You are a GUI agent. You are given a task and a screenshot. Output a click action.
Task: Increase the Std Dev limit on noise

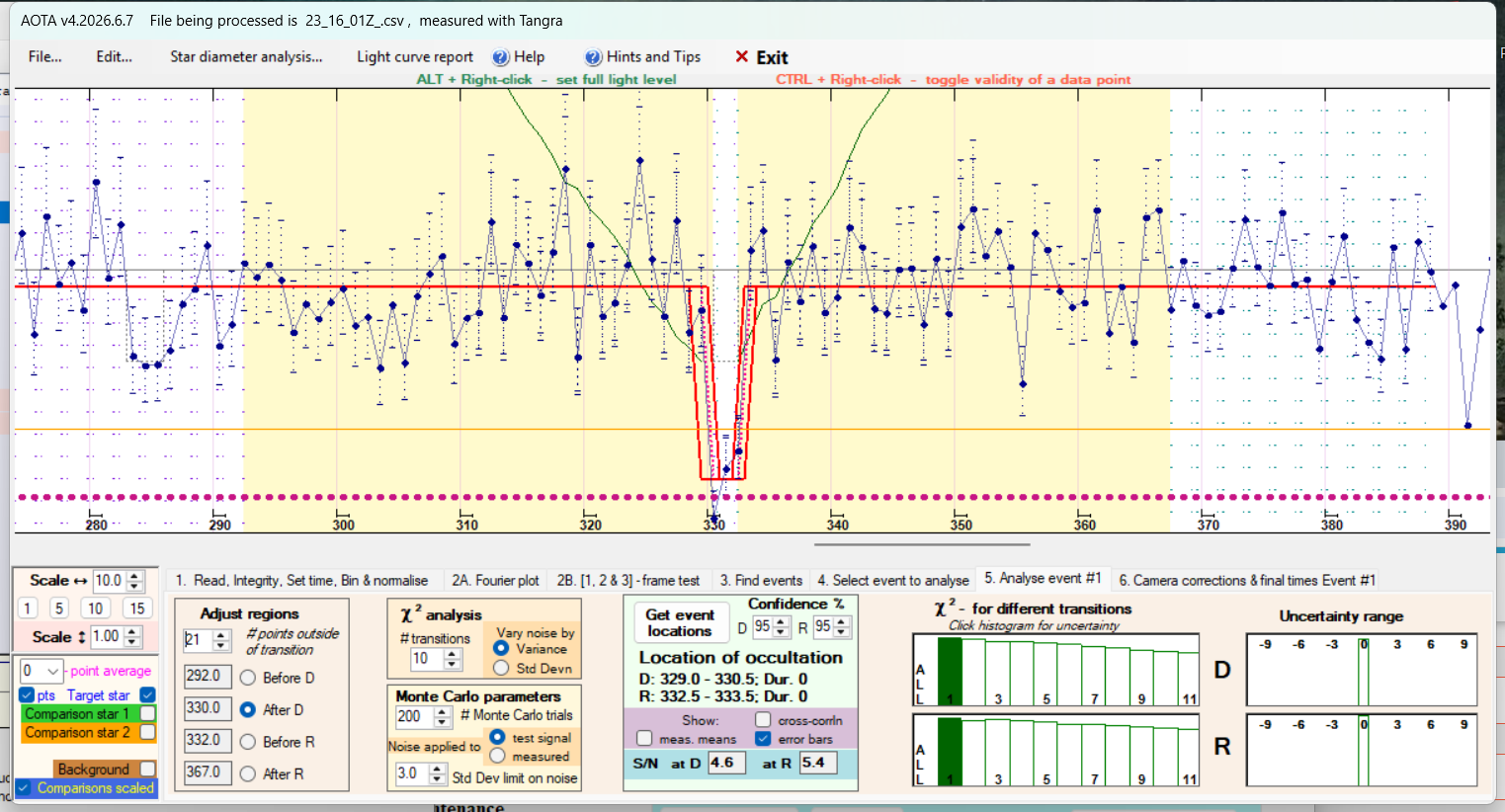coord(438,770)
